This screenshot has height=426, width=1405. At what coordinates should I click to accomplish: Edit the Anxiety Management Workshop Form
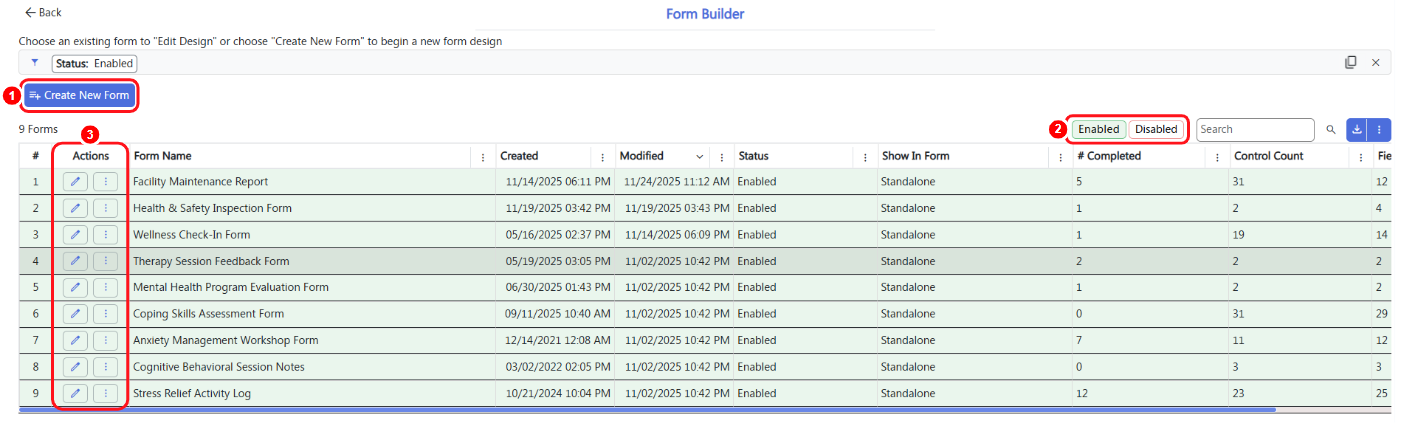click(75, 340)
